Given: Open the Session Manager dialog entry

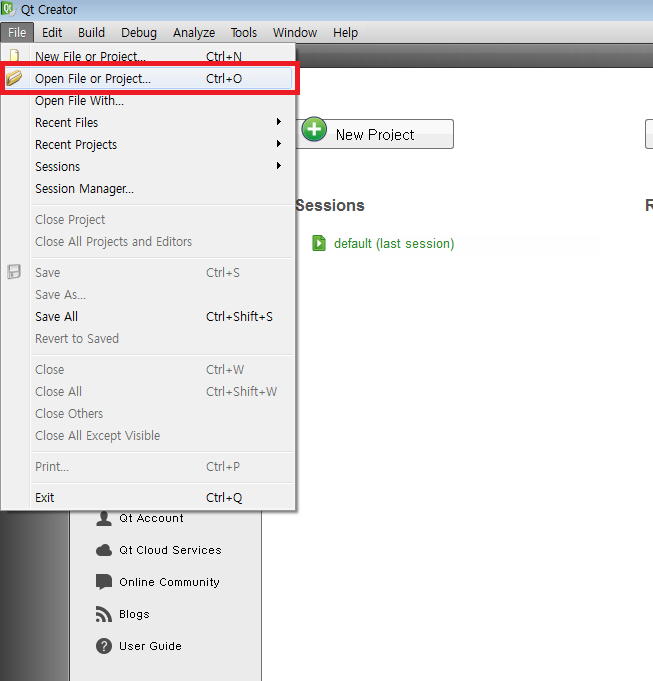Looking at the screenshot, I should [x=148, y=189].
